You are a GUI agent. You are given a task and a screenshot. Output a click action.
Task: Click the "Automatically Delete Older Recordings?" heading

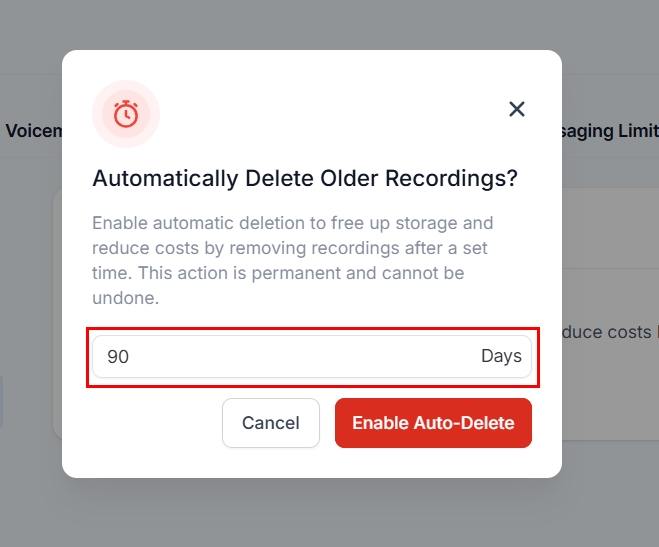(305, 179)
